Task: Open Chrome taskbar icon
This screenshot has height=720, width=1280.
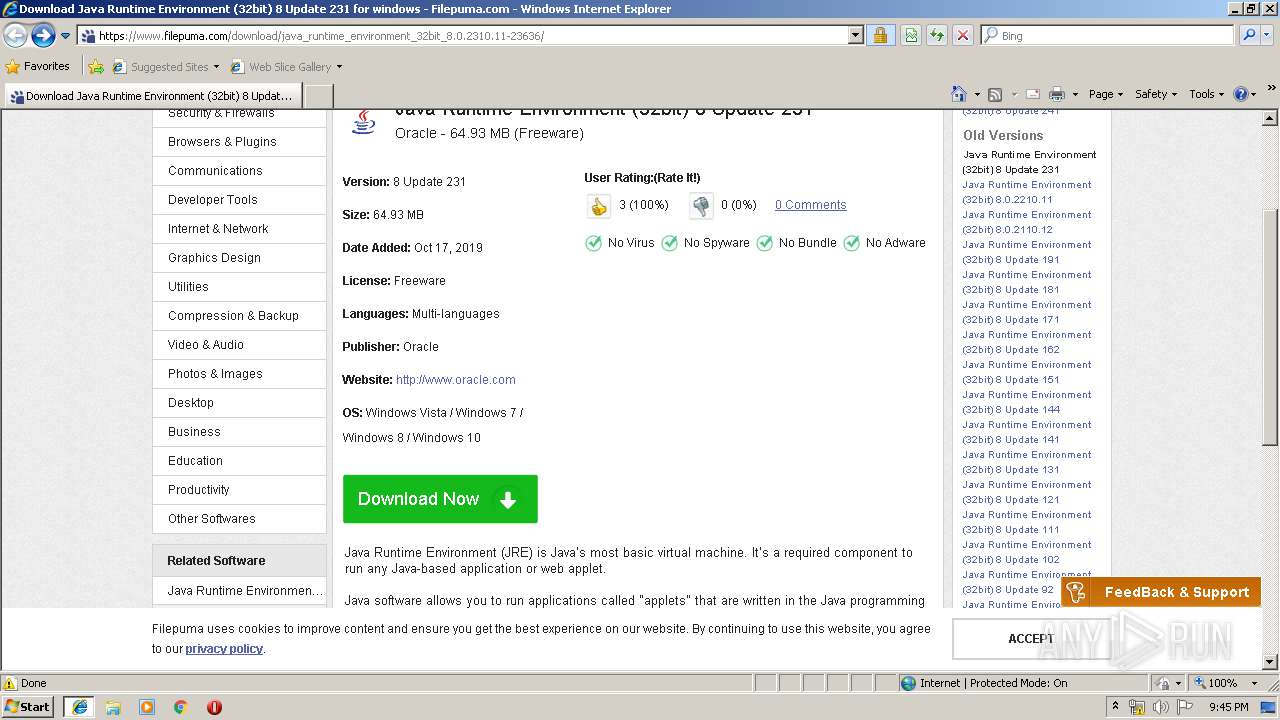Action: tap(181, 707)
